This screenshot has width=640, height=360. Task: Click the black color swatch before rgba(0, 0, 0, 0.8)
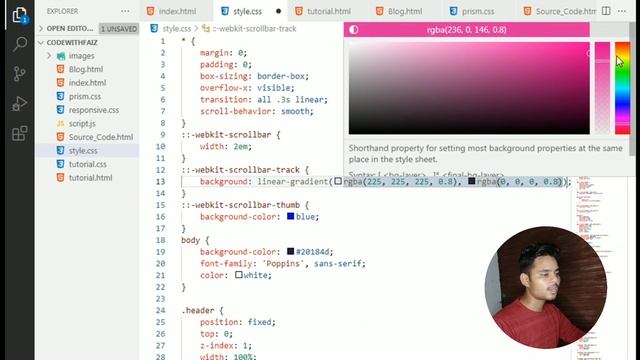(x=471, y=181)
